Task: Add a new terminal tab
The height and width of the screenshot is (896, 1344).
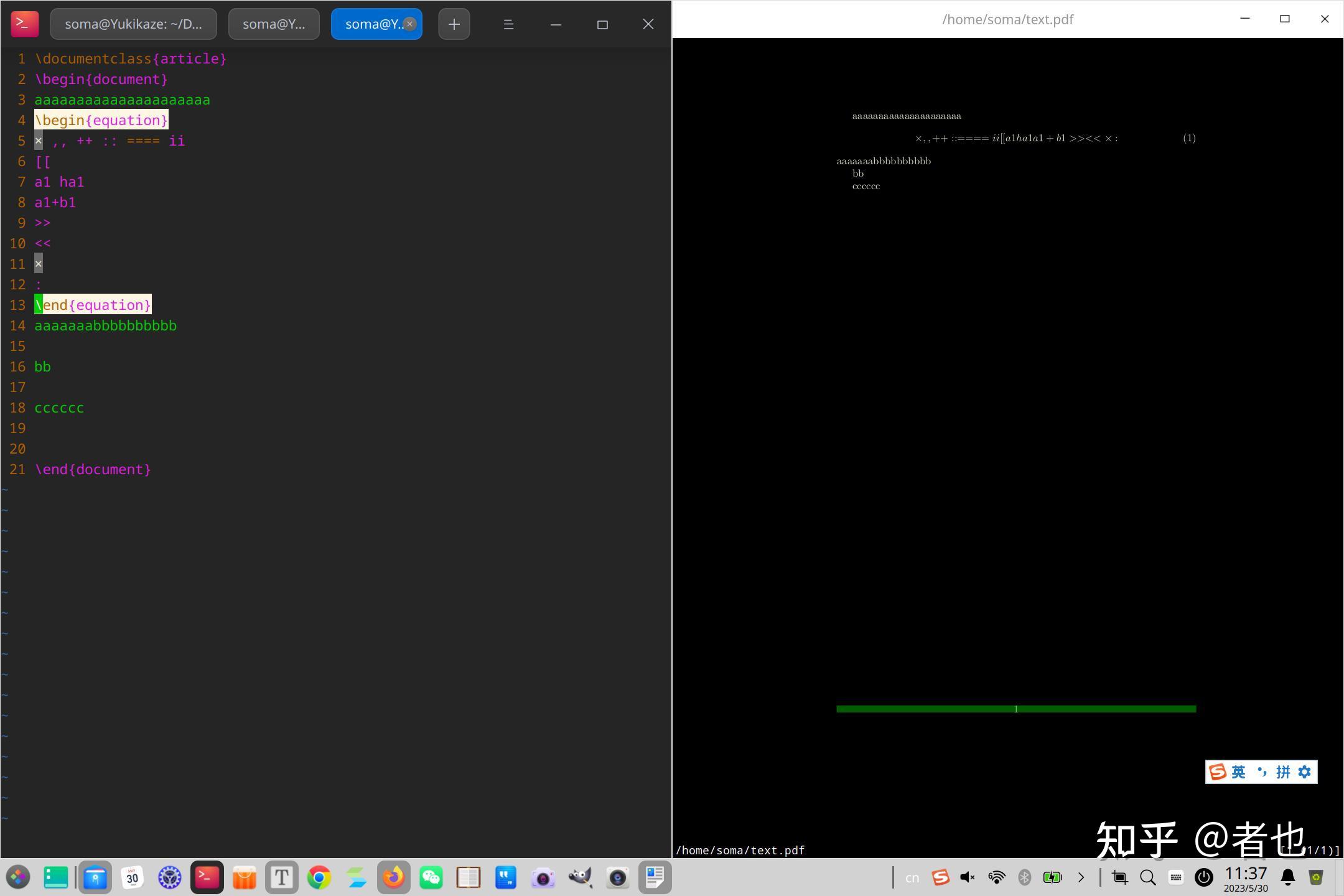Action: point(454,24)
